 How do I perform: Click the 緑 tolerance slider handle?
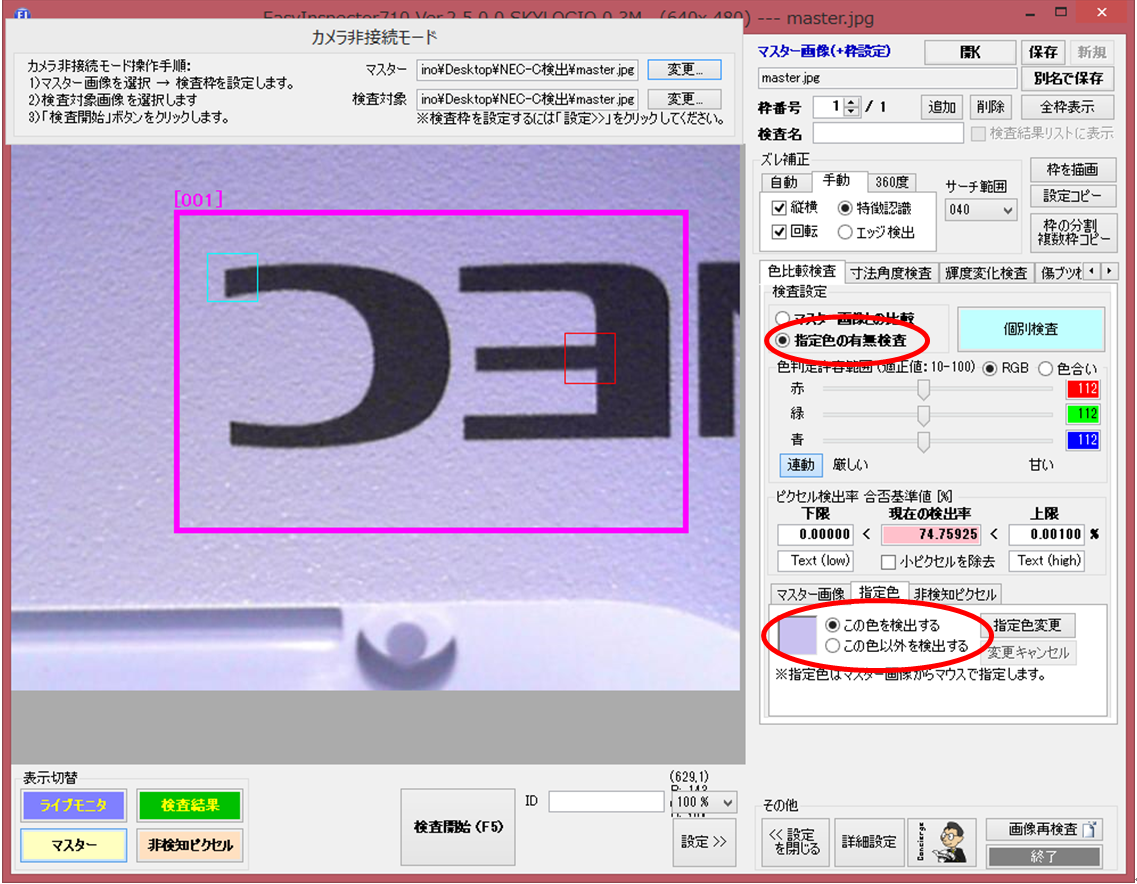pyautogui.click(x=923, y=415)
